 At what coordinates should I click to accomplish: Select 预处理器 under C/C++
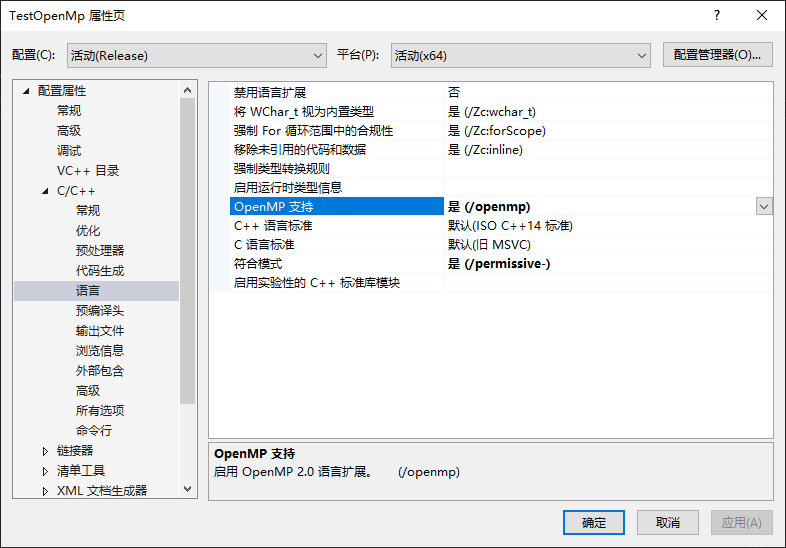(x=100, y=251)
